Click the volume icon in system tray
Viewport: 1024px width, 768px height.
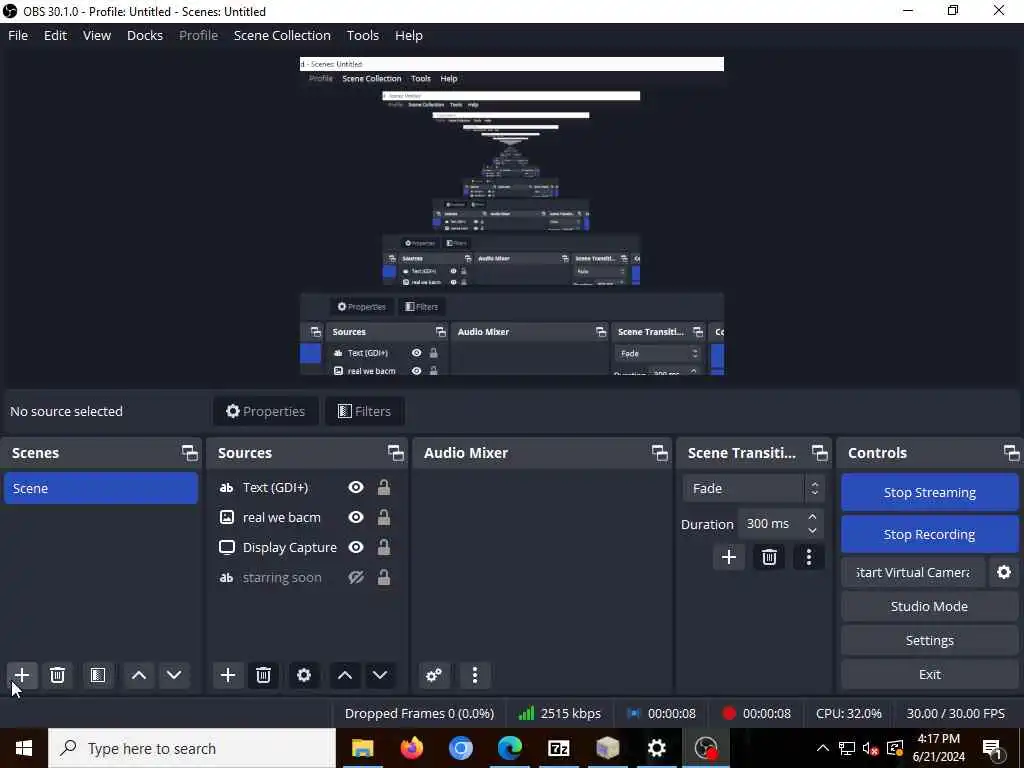pos(870,748)
